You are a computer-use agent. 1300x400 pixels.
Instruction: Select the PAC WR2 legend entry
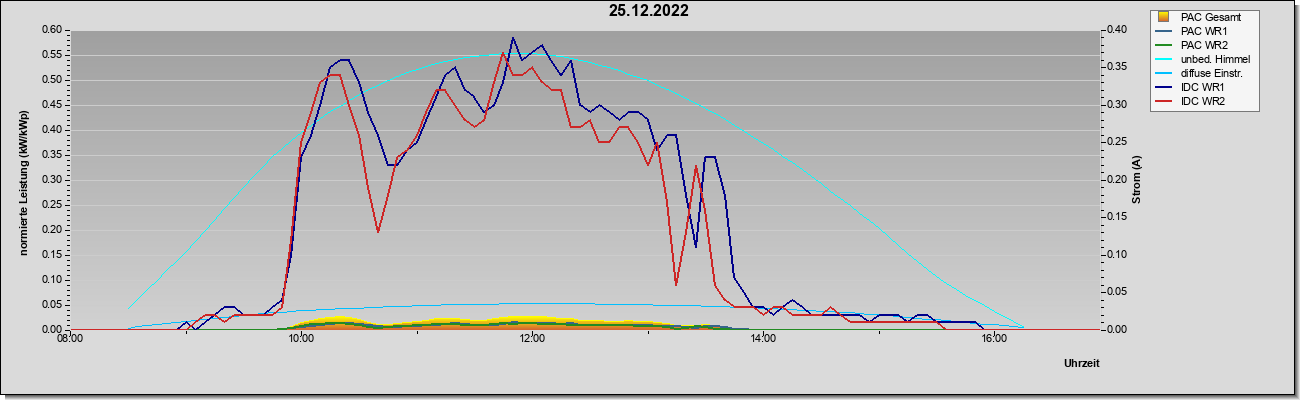click(x=1203, y=45)
